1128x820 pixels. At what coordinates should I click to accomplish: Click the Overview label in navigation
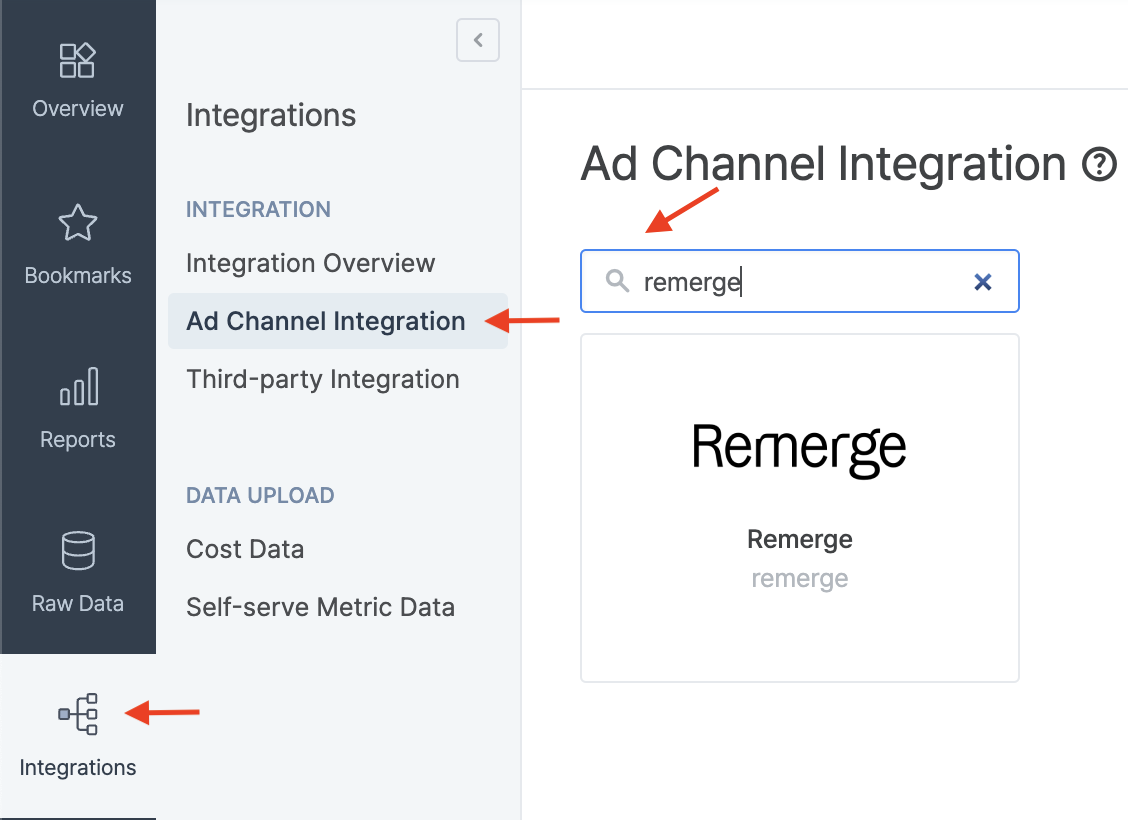78,109
